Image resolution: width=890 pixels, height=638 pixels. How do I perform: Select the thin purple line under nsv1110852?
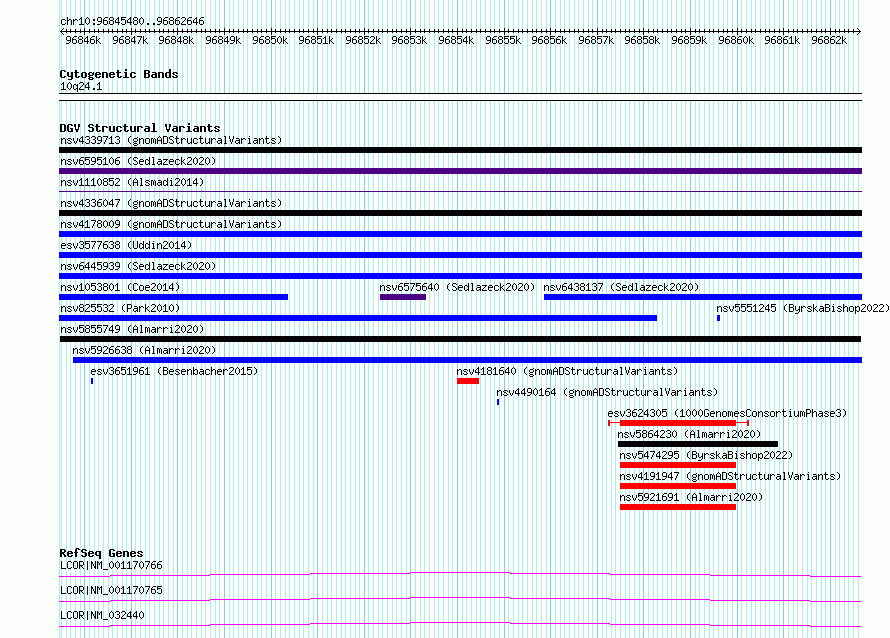click(460, 192)
